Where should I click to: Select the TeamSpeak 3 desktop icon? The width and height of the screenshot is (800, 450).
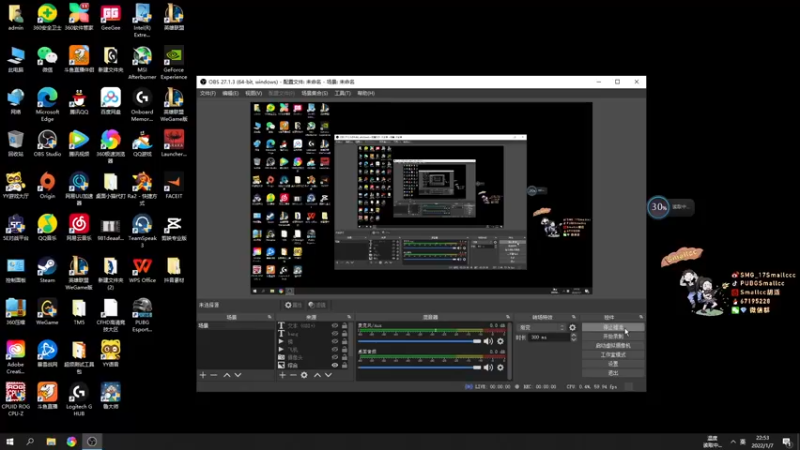tap(142, 231)
